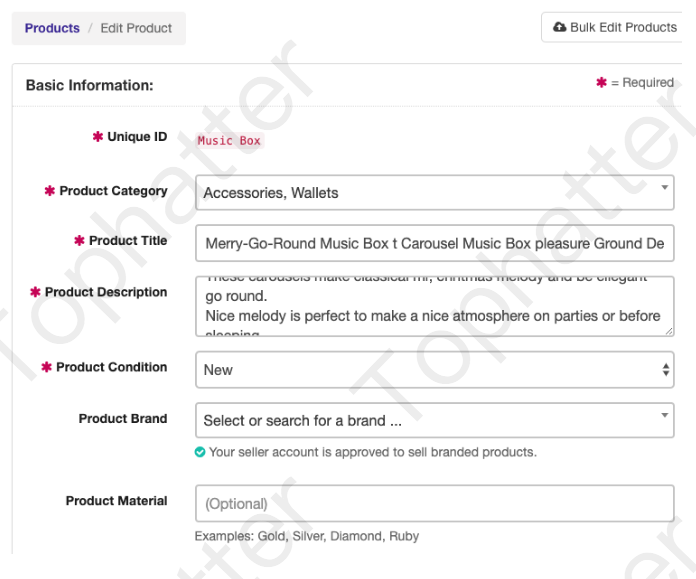696x579 pixels.
Task: Click the arrow icon of the Product Brand field
Action: pyautogui.click(x=666, y=414)
